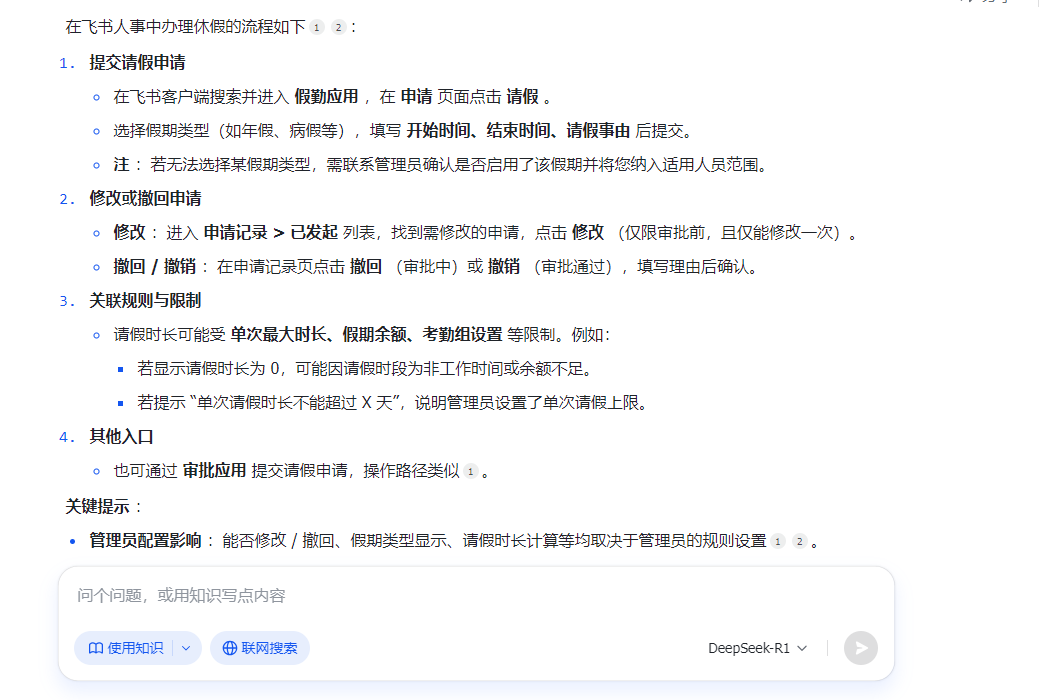1059x700 pixels.
Task: Click the 修改或撤回申请 heading
Action: 145,198
